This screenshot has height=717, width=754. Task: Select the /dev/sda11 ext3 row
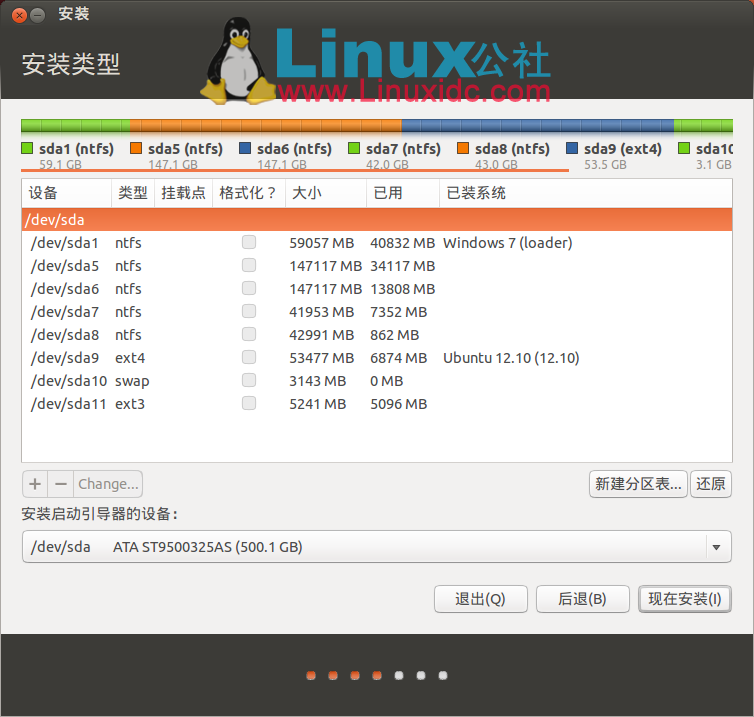[x=377, y=404]
